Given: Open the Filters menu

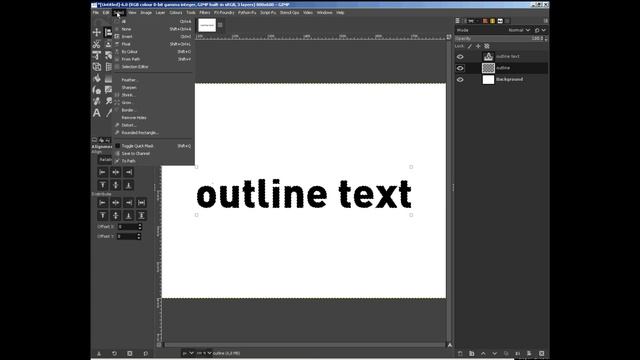Looking at the screenshot, I should click(x=204, y=13).
